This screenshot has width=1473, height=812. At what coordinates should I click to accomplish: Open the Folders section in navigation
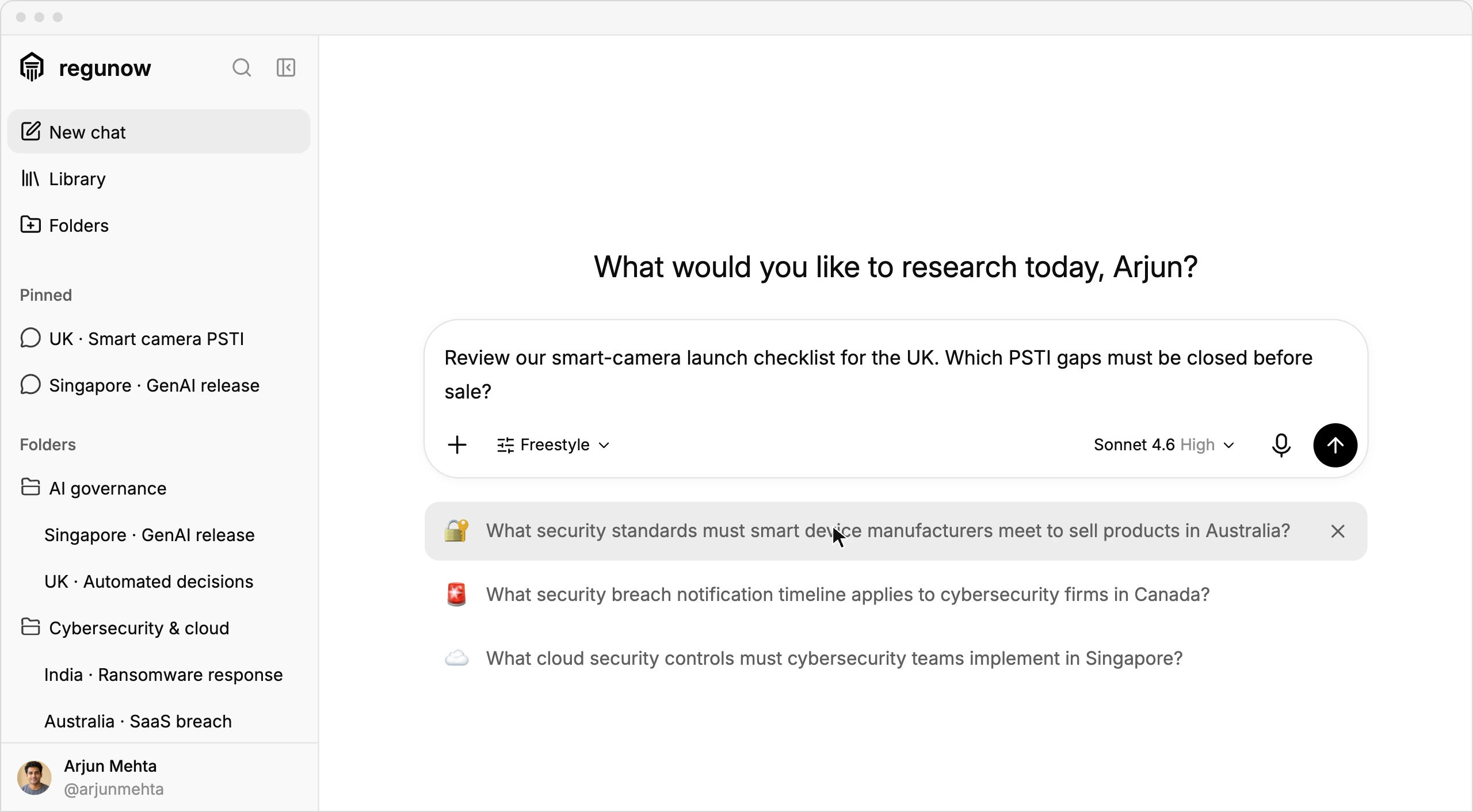(159, 225)
